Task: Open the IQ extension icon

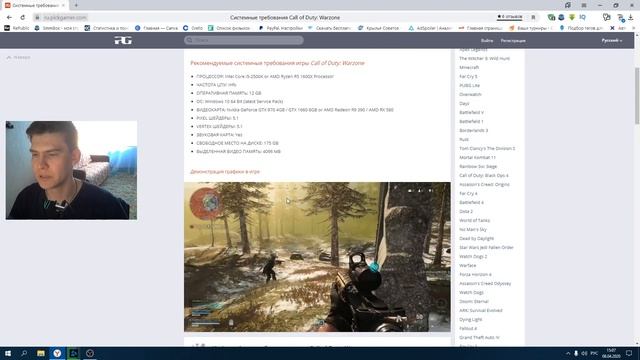Action: tap(582, 17)
